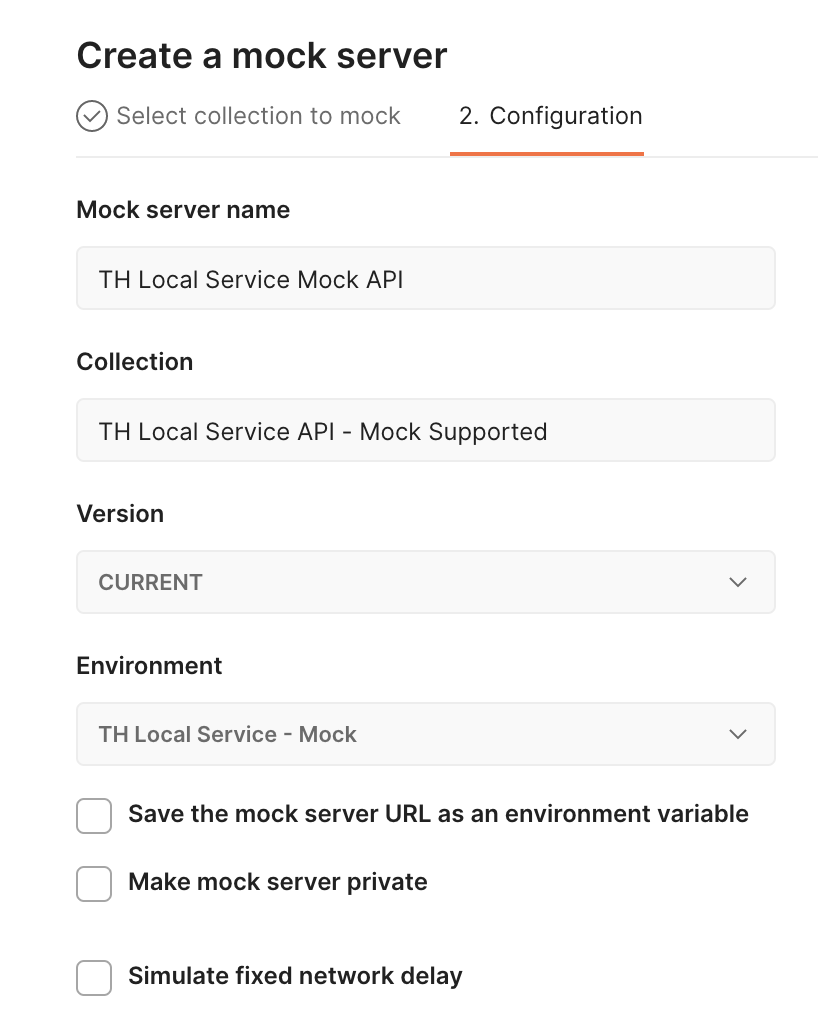Click the "Mock server name" field label
Viewport: 818px width, 1024px height.
click(183, 210)
